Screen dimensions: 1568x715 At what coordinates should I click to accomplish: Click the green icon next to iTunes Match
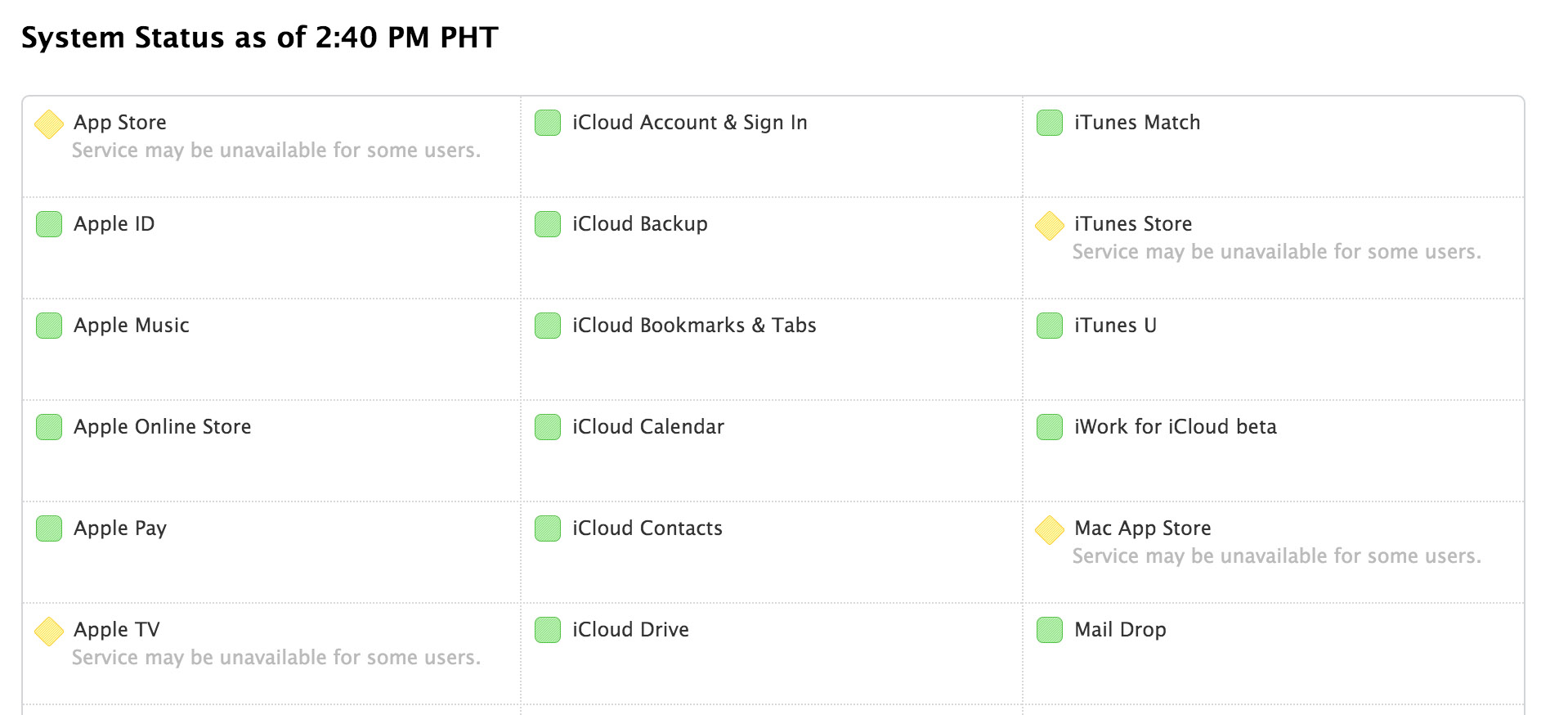[1049, 123]
